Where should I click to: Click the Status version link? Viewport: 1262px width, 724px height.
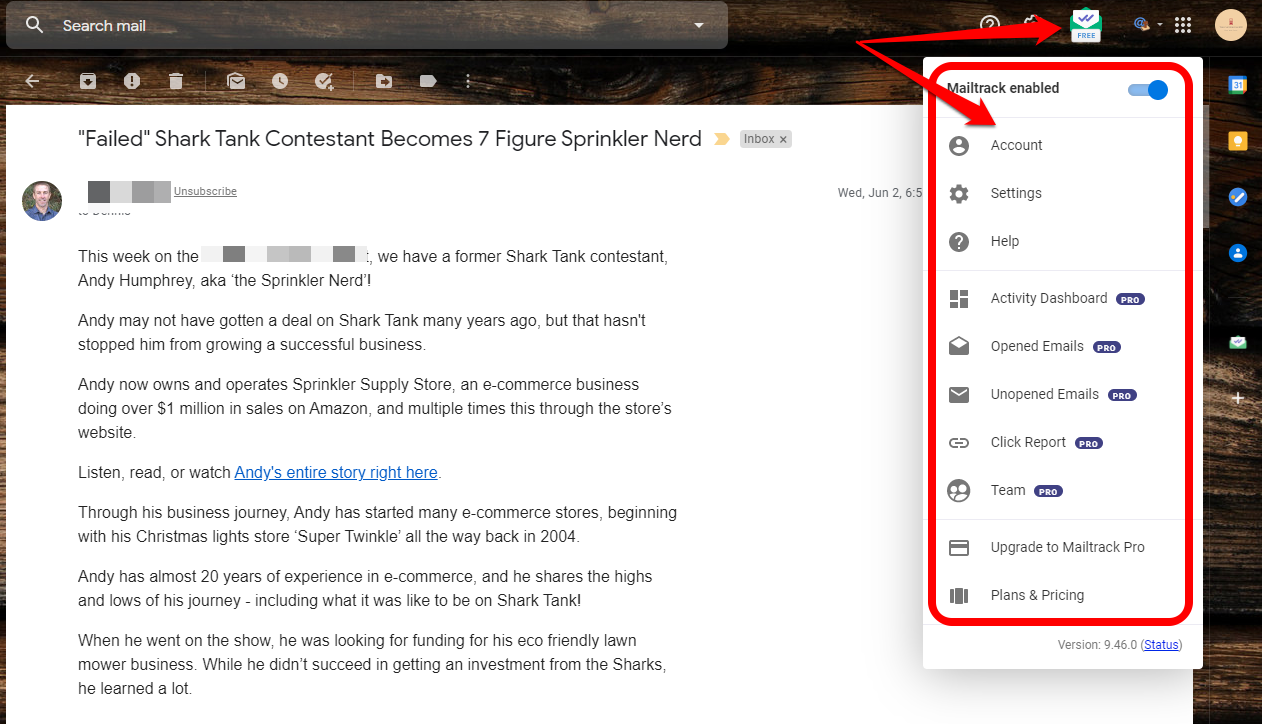1161,645
